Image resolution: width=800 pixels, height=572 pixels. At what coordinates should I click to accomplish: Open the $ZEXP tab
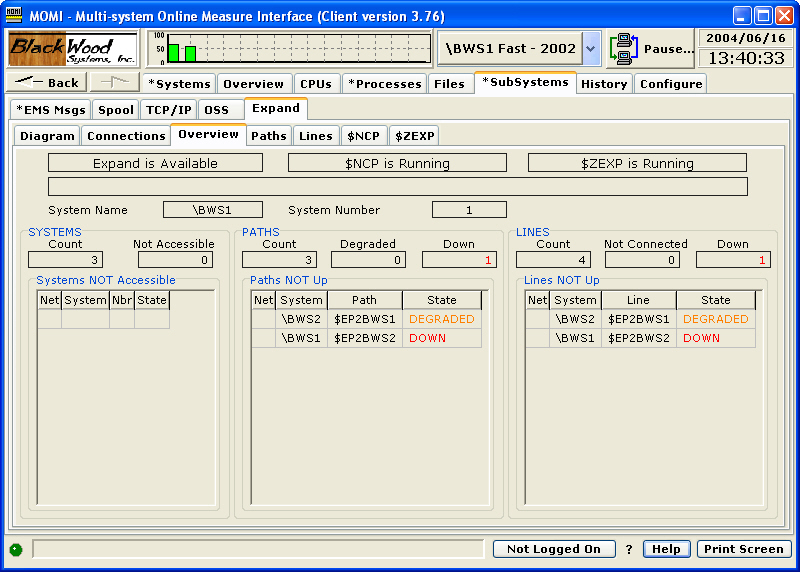(x=414, y=136)
